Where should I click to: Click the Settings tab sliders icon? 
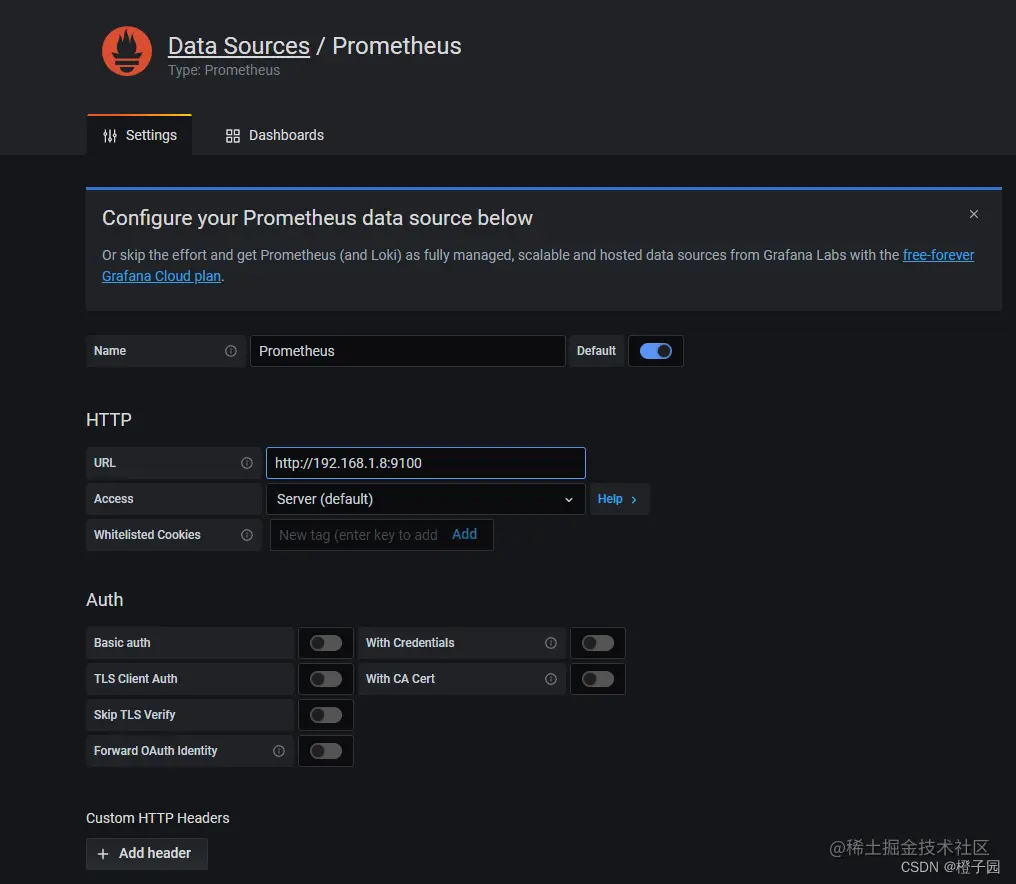pyautogui.click(x=110, y=135)
